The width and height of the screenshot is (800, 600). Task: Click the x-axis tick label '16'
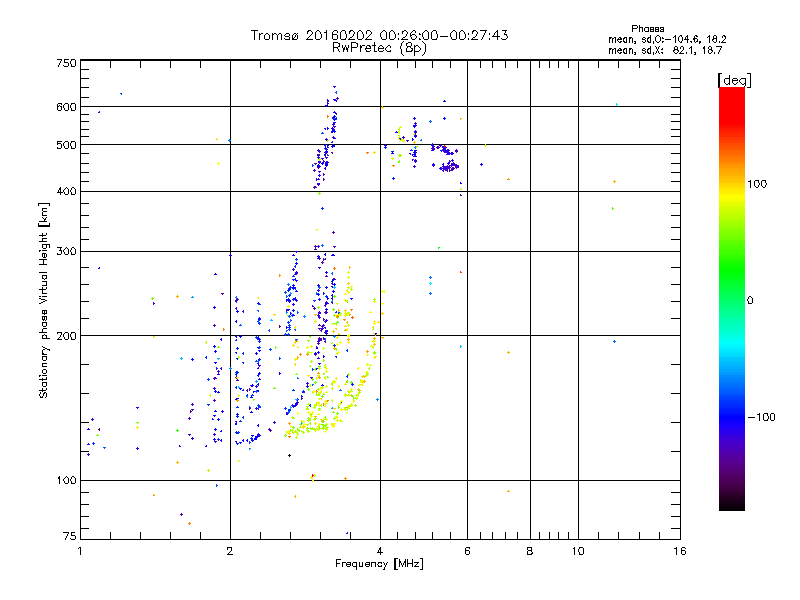(x=680, y=551)
